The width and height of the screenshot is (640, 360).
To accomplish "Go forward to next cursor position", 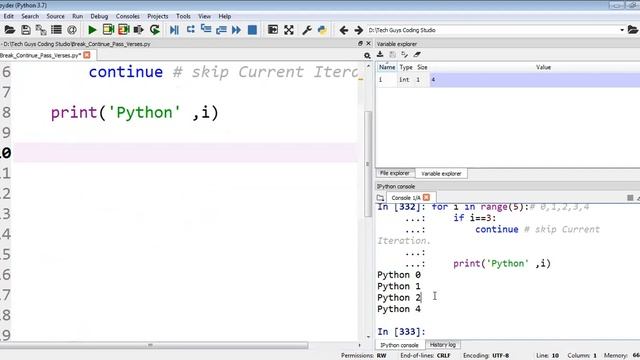I will pyautogui.click(x=358, y=30).
